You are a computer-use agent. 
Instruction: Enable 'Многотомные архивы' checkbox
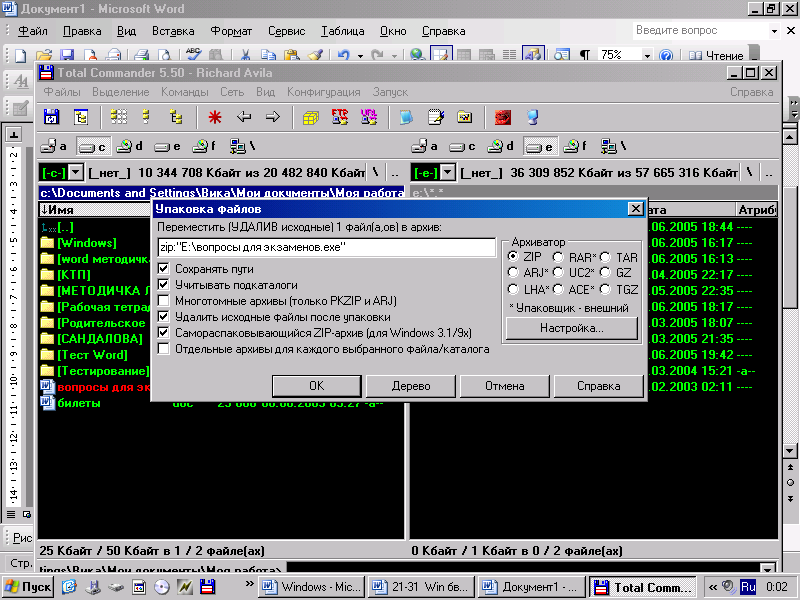point(163,301)
